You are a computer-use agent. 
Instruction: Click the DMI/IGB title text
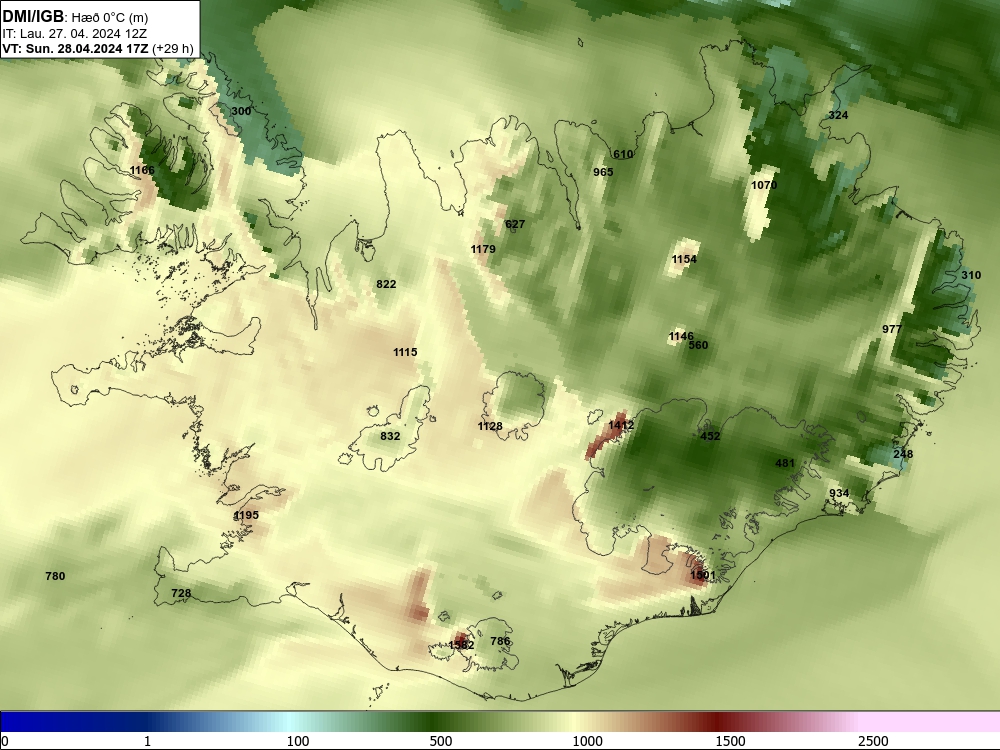[33, 17]
